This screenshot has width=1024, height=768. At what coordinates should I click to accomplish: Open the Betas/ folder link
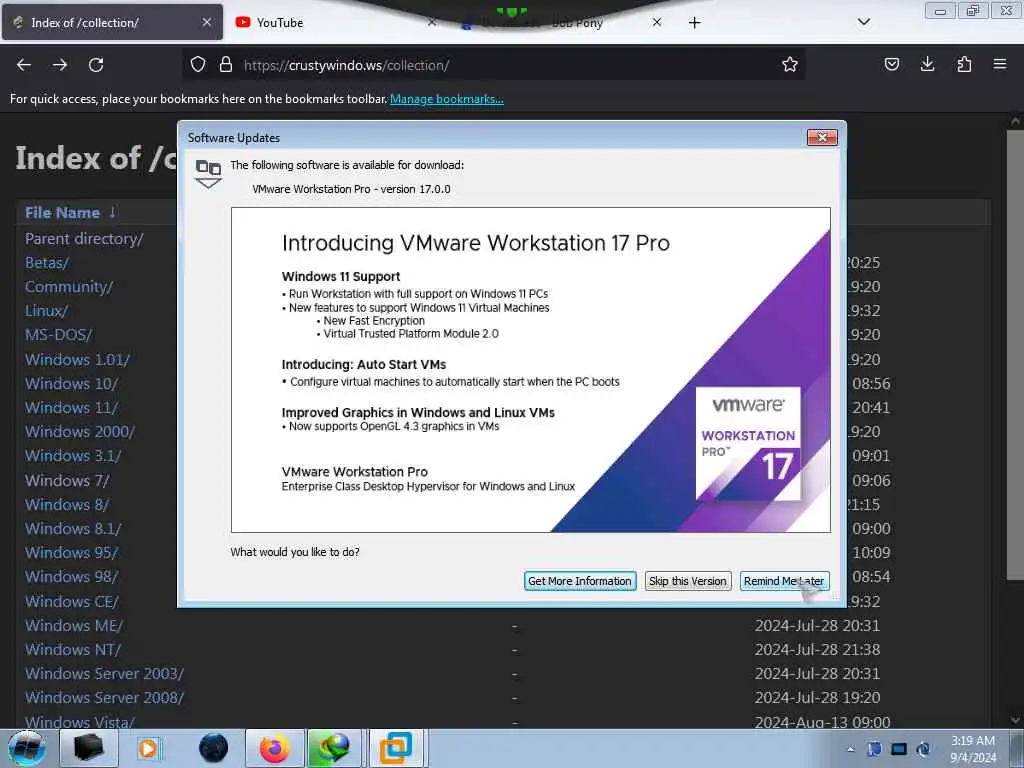47,263
